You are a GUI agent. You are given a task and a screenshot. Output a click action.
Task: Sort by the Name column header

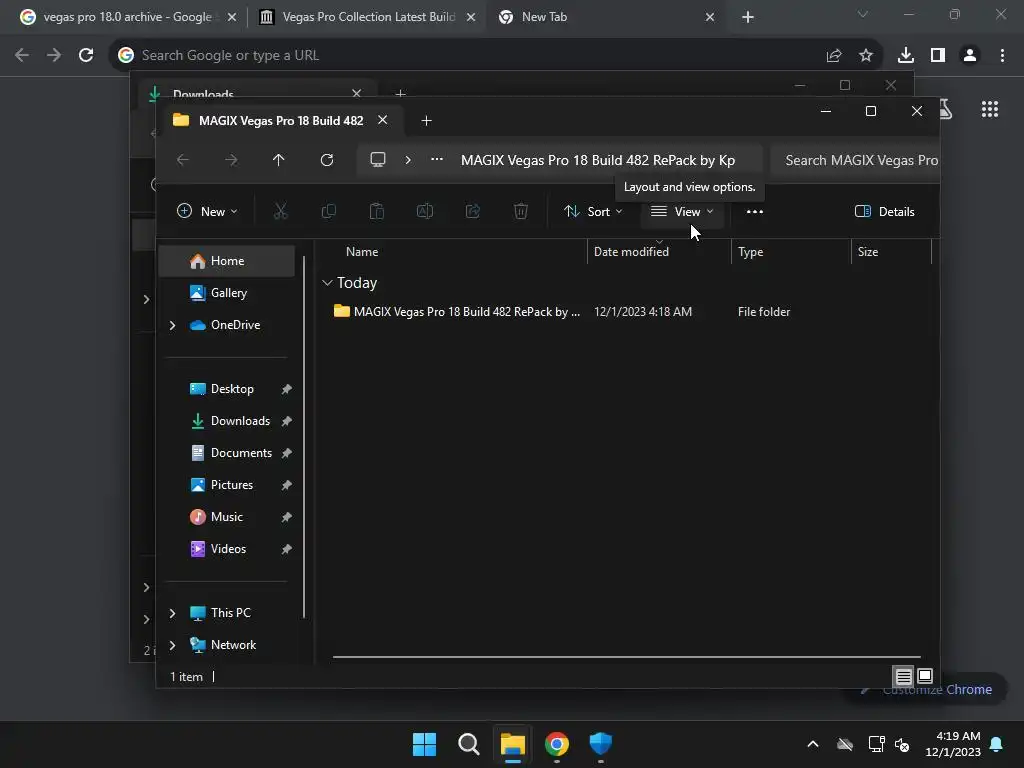pyautogui.click(x=362, y=252)
